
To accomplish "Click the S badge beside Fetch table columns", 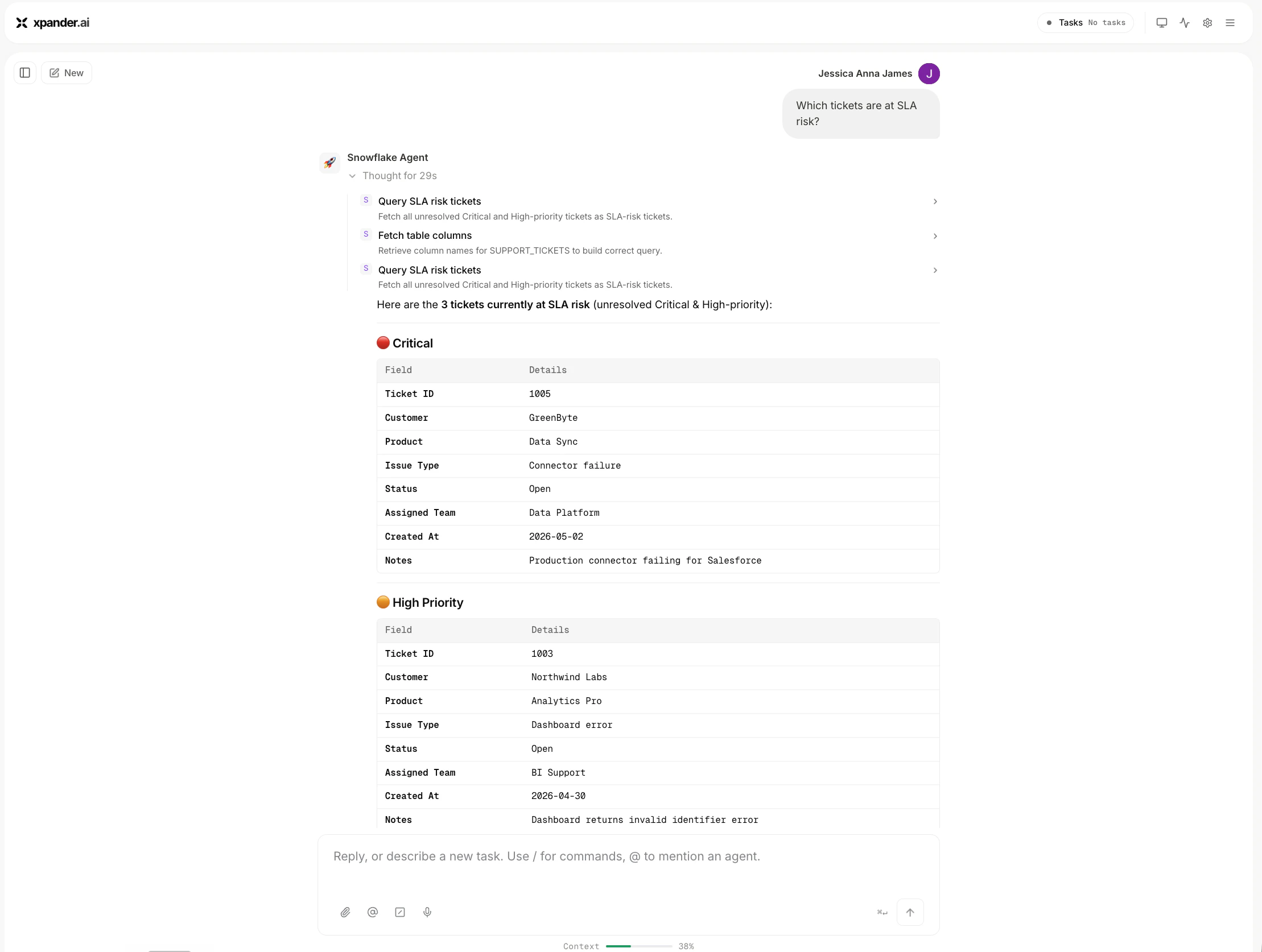I will pos(366,234).
